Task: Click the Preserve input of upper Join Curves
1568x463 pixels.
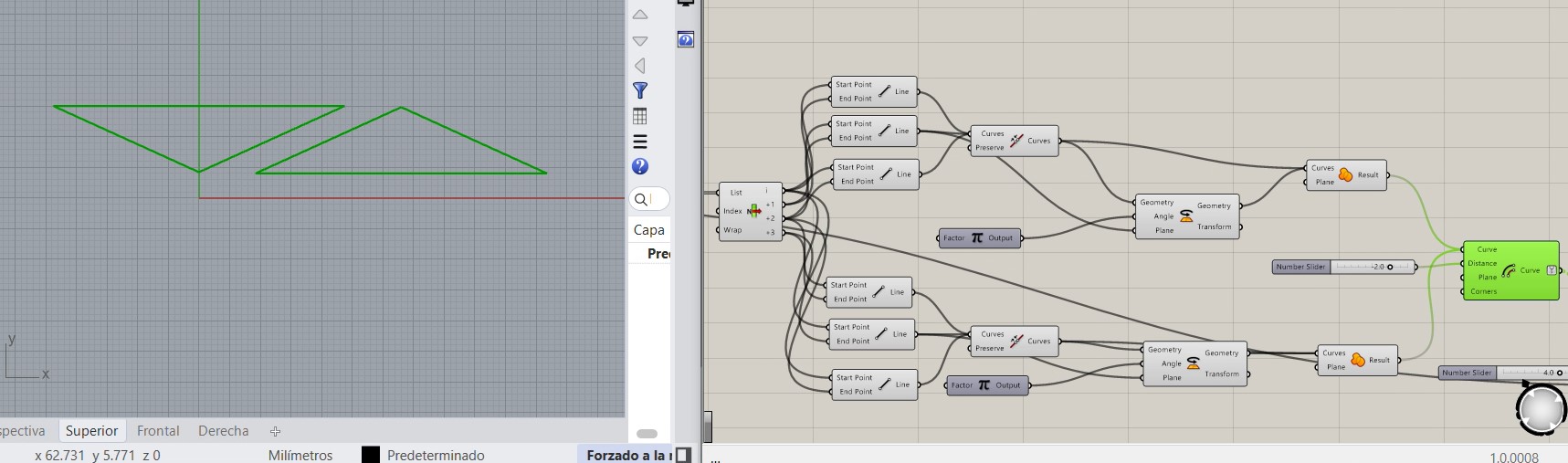Action: [989, 147]
